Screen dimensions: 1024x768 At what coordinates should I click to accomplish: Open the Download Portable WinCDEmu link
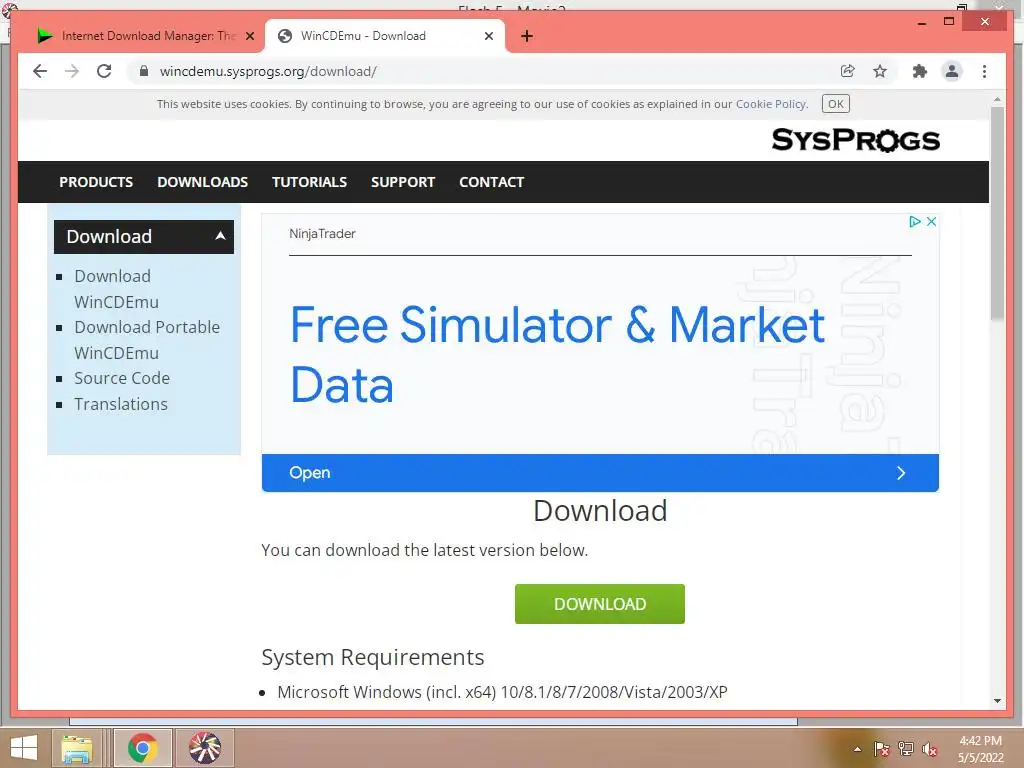pos(147,340)
